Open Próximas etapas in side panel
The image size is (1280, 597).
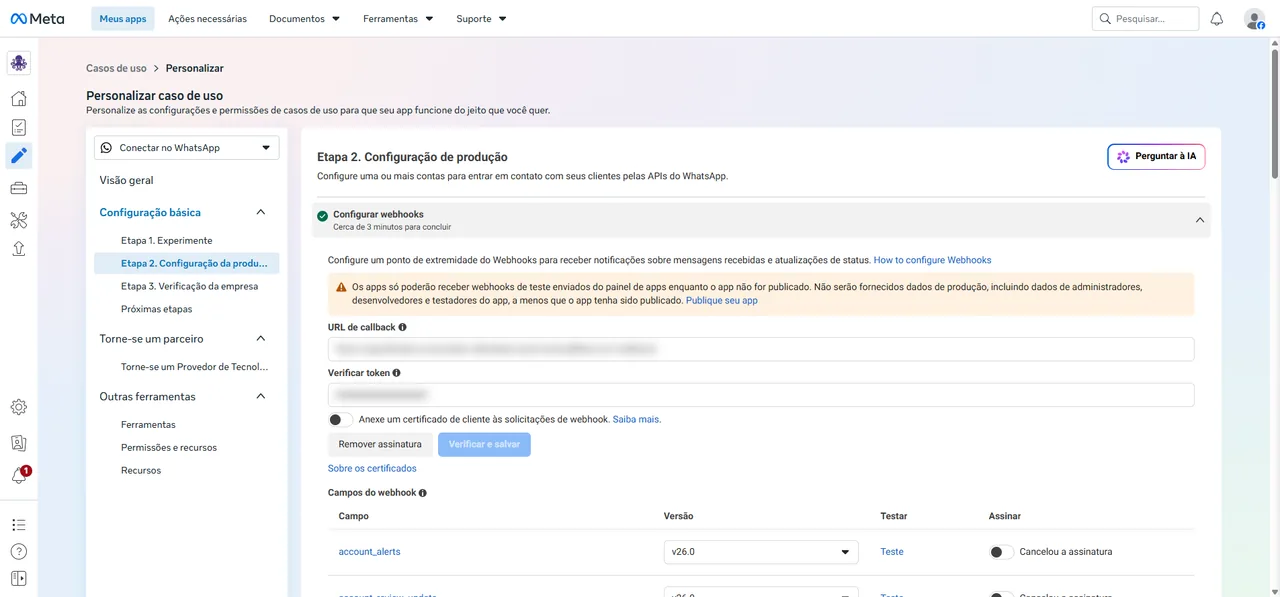point(156,309)
